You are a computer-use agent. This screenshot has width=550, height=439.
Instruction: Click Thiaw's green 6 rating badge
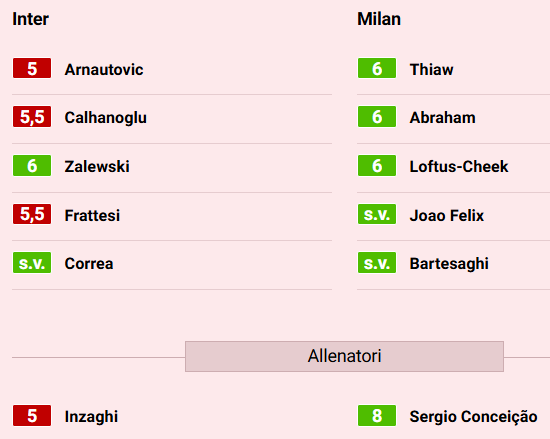tap(377, 68)
